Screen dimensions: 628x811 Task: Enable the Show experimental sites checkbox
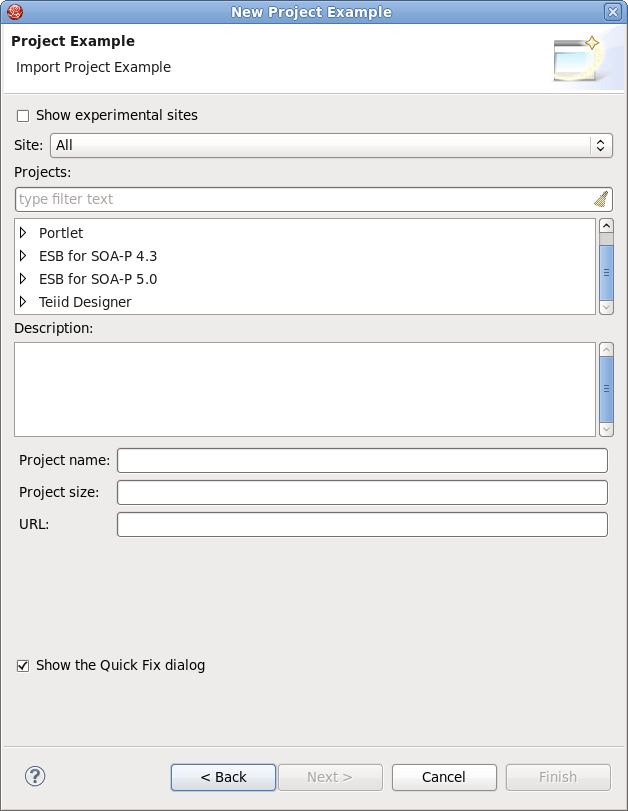click(23, 116)
